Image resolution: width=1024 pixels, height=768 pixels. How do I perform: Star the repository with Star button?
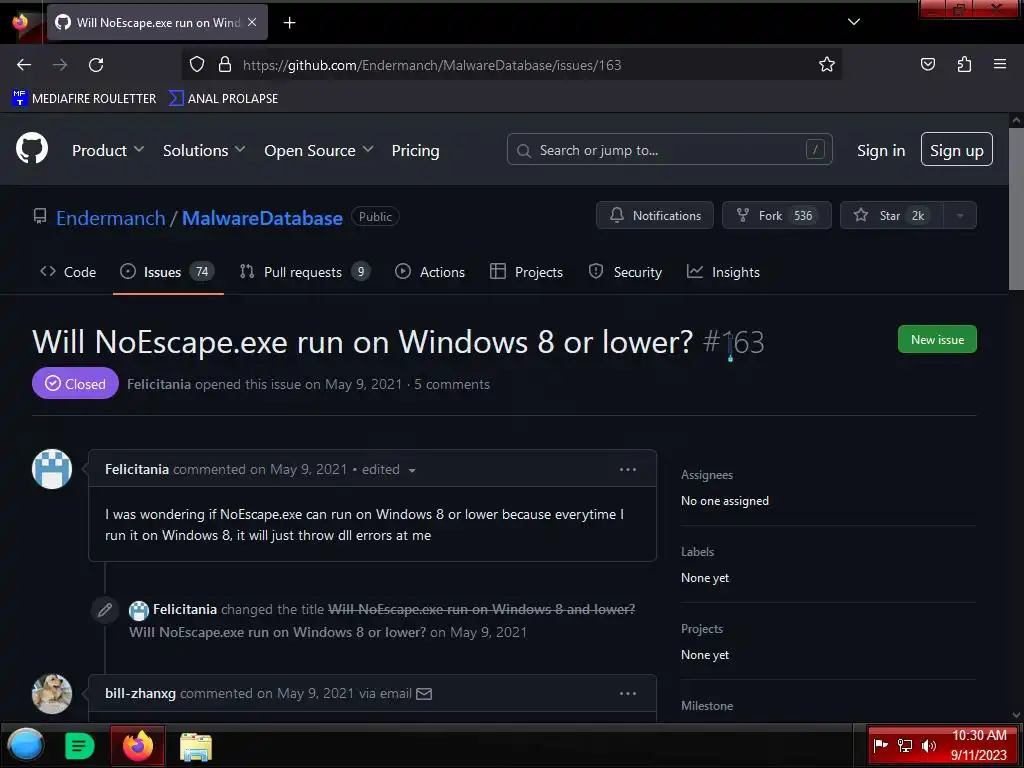click(x=891, y=216)
